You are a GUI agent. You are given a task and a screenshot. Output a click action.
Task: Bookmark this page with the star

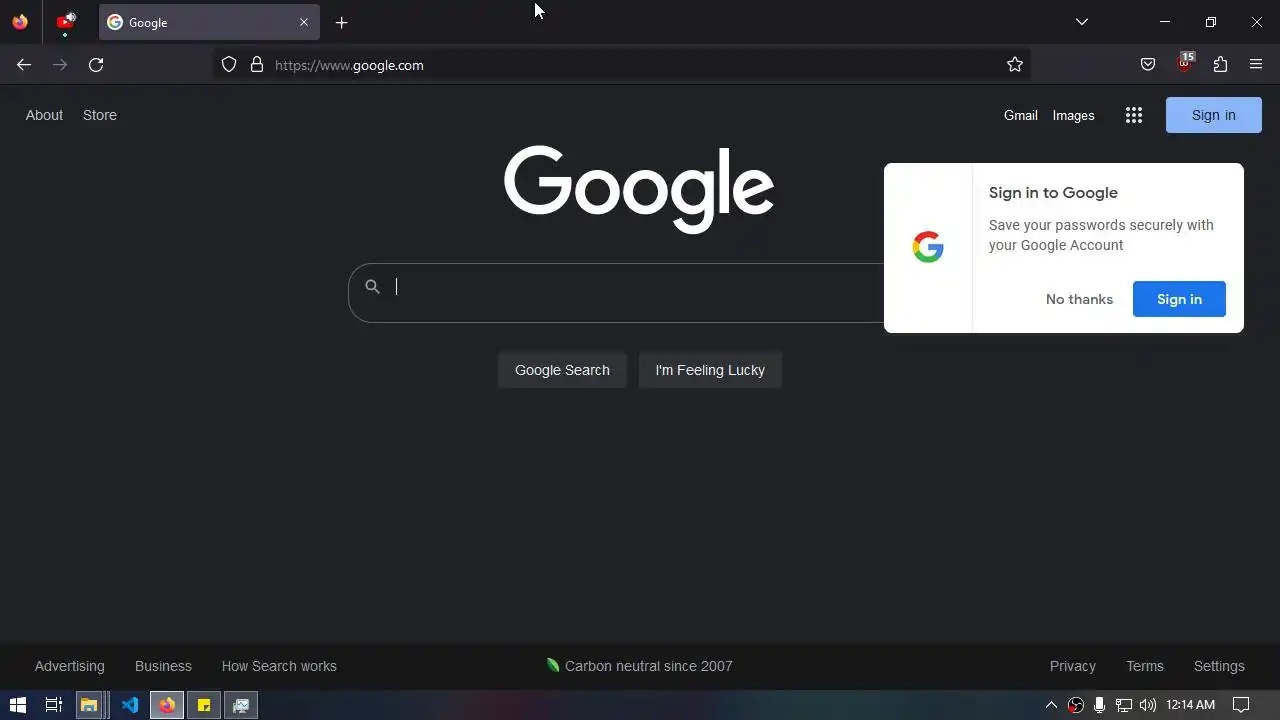point(1015,65)
